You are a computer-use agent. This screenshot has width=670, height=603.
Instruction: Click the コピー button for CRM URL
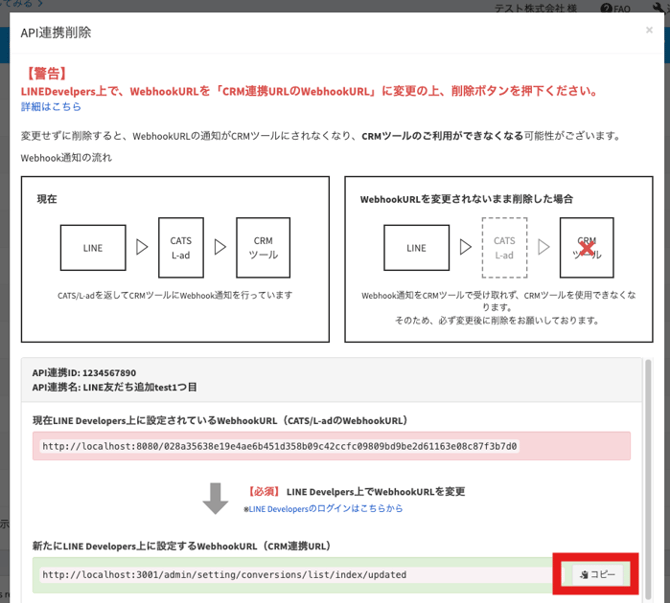597,574
